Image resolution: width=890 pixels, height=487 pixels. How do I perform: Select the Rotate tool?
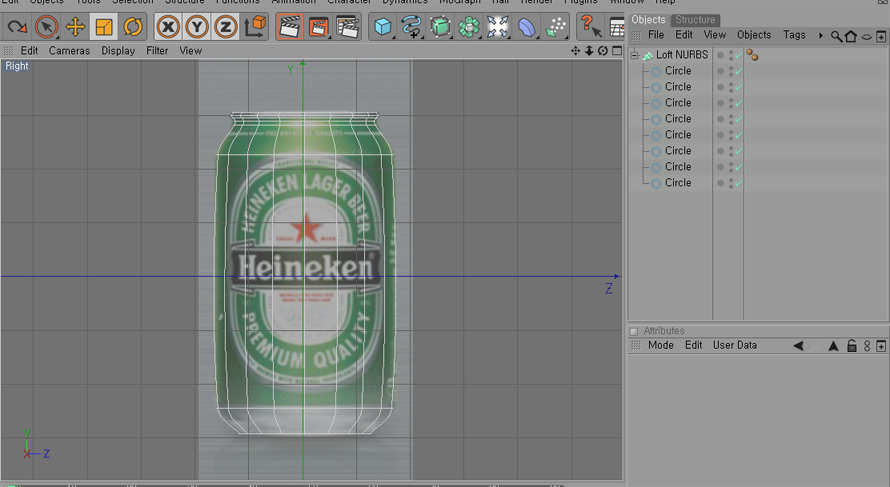(133, 27)
